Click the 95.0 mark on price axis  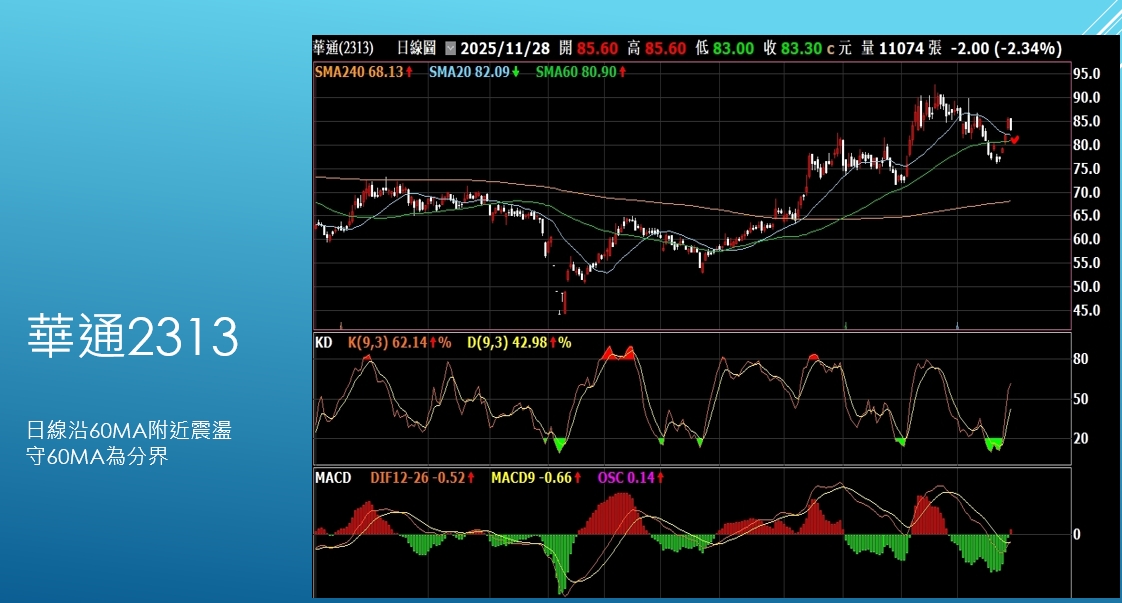tap(1086, 74)
